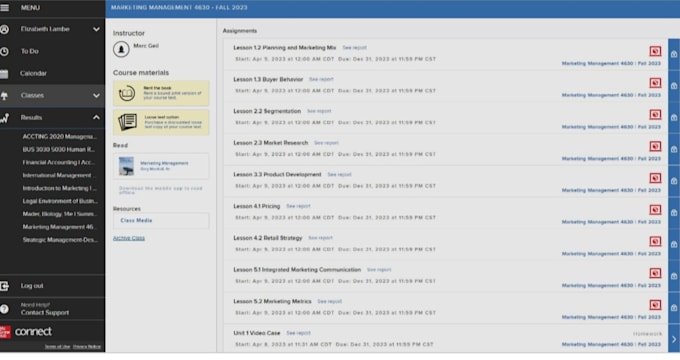Click Terms of Use link
This screenshot has height=360, width=680.
(57, 347)
